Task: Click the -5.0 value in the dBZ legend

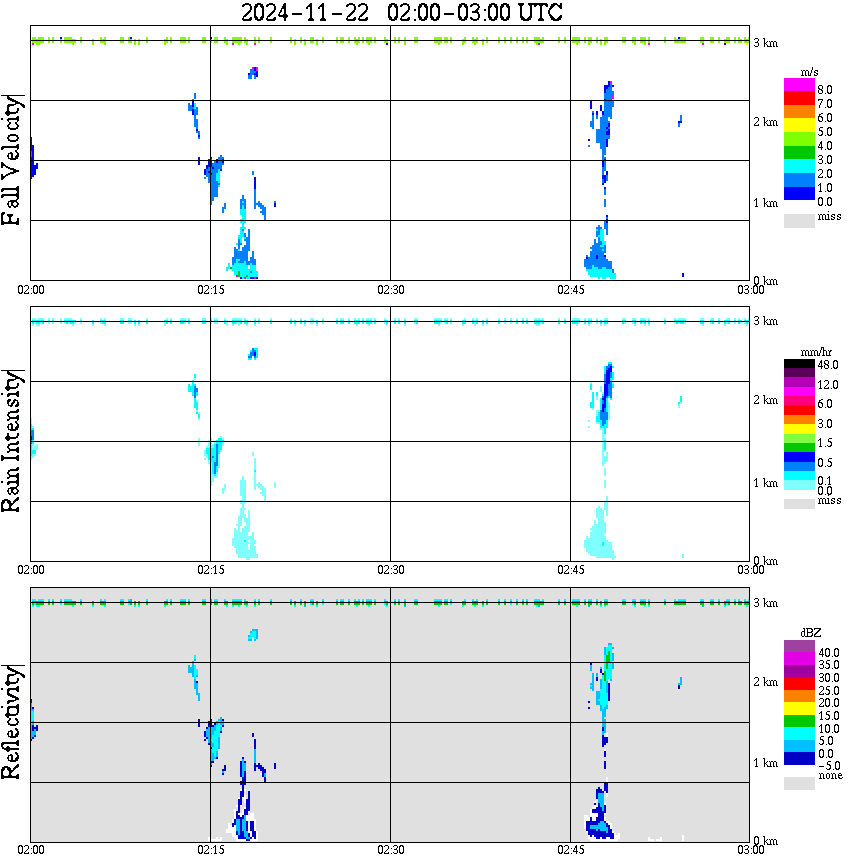Action: (828, 766)
